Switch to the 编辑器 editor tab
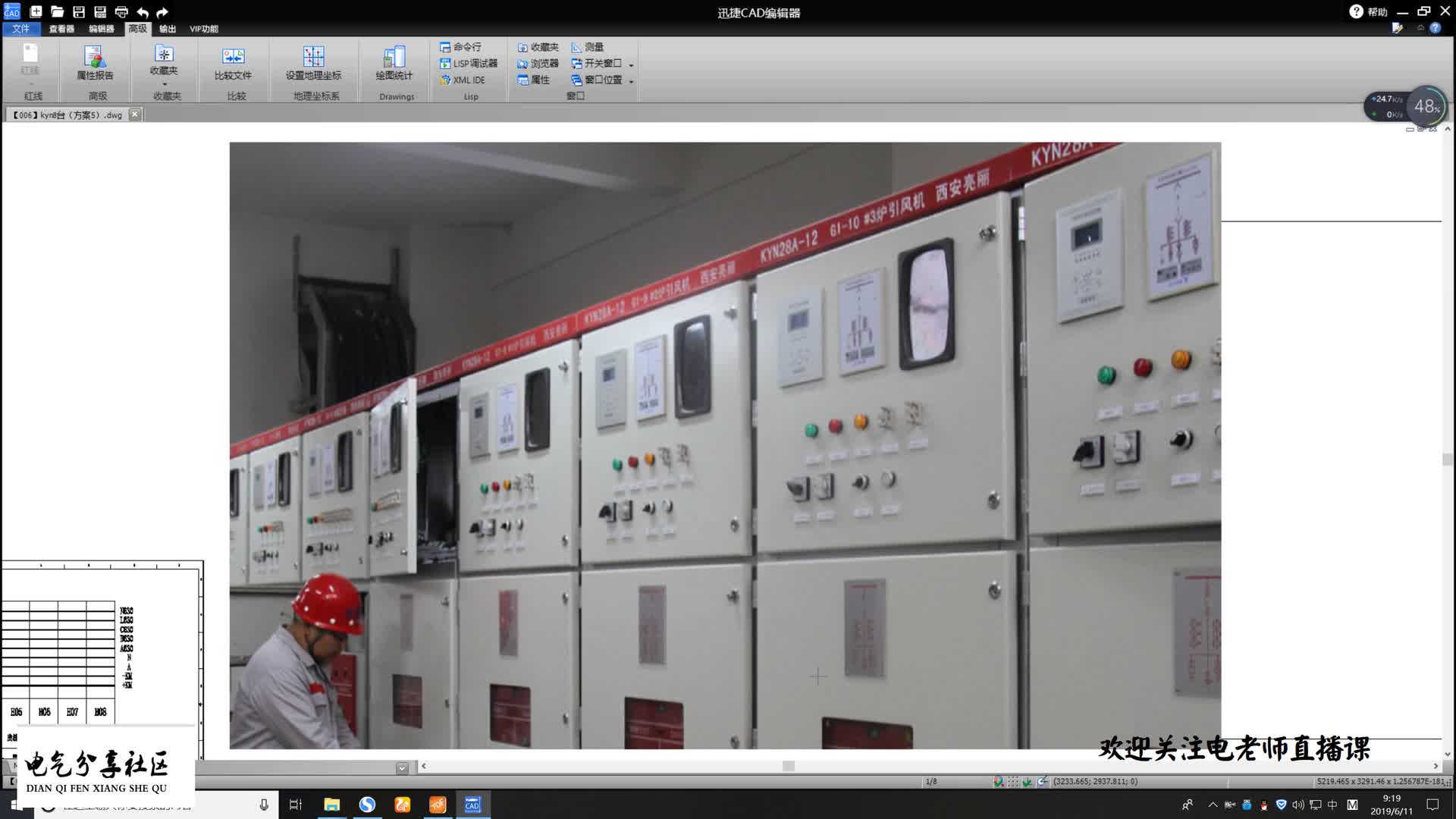The image size is (1456, 819). [x=101, y=29]
